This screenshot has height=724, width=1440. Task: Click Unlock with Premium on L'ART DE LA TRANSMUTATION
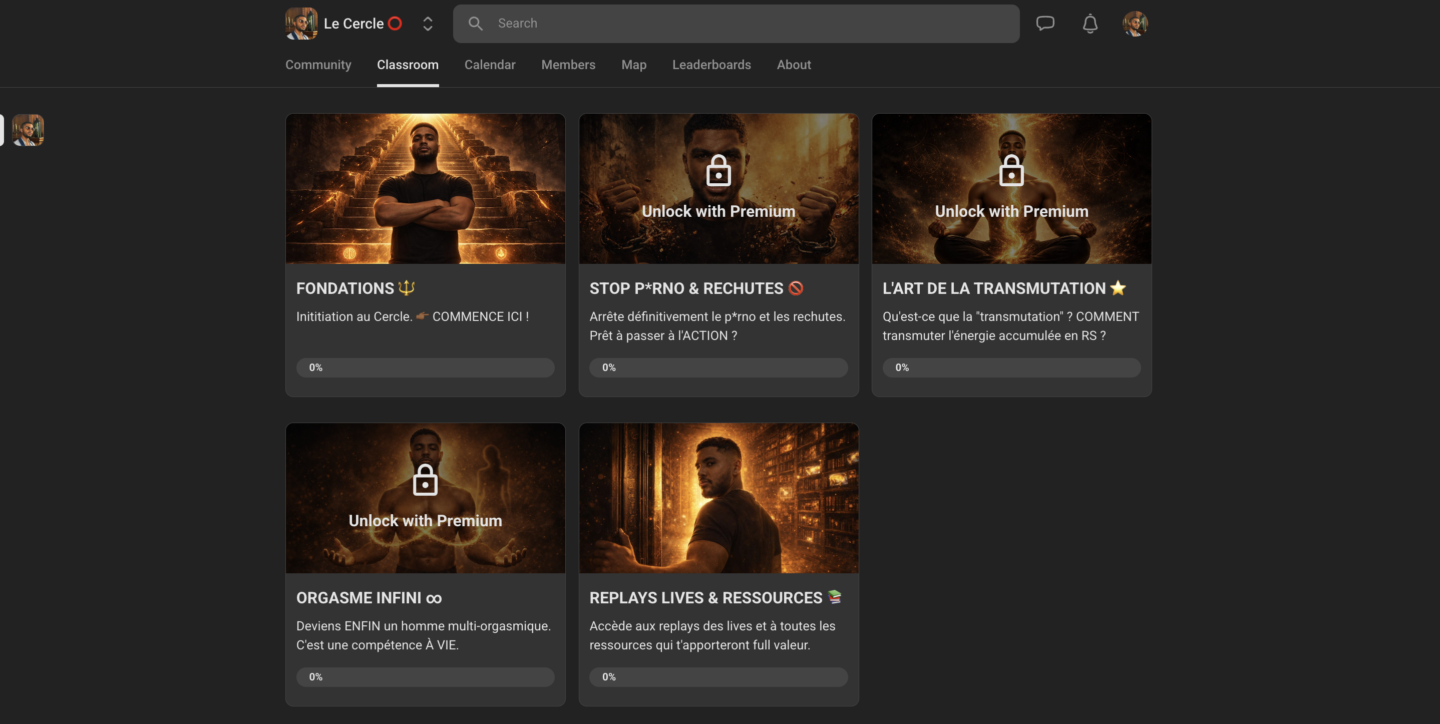1011,212
